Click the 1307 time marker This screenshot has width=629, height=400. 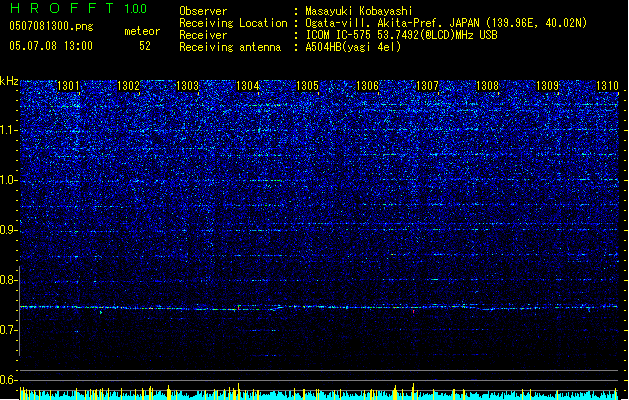[428, 86]
